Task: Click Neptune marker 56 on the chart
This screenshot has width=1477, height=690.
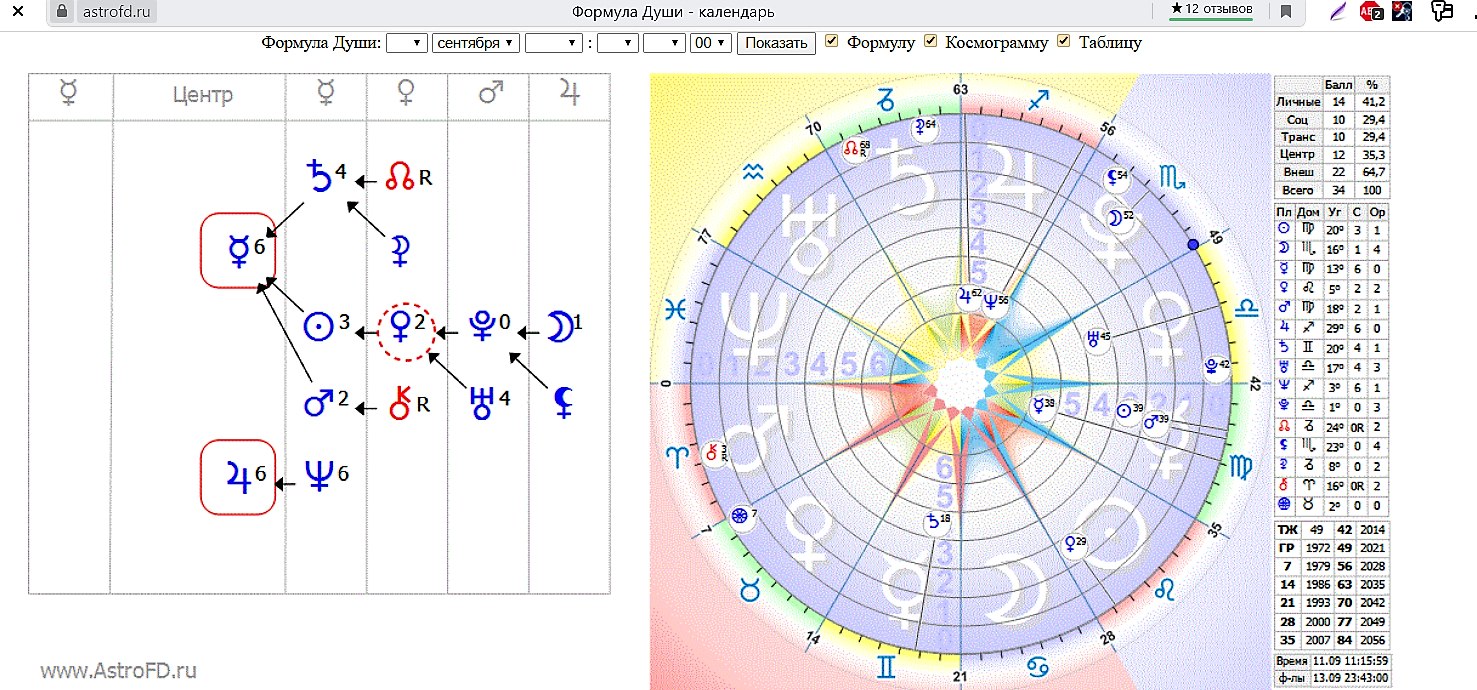Action: coord(996,301)
